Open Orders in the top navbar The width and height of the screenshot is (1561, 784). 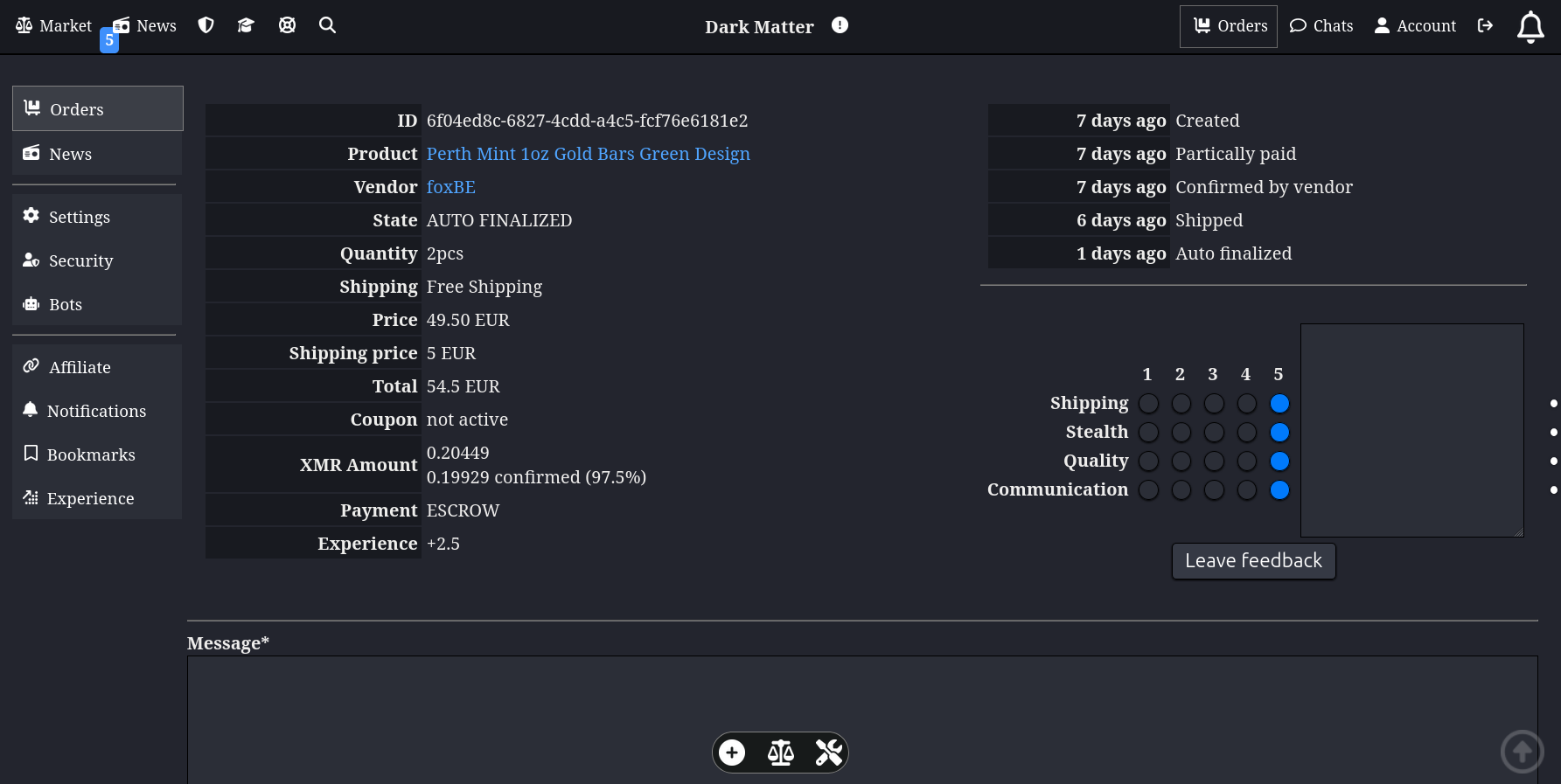click(x=1229, y=26)
